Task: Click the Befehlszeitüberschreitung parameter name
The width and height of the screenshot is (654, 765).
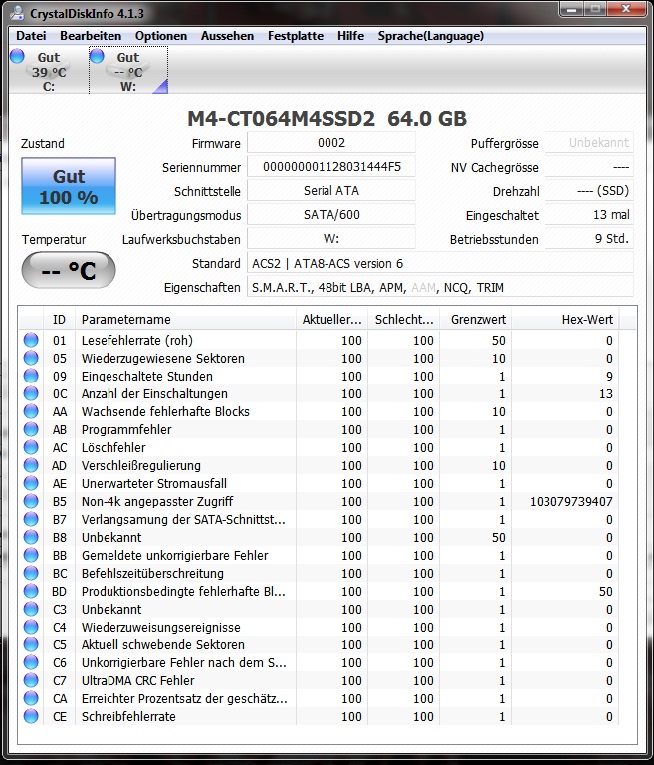Action: click(153, 574)
